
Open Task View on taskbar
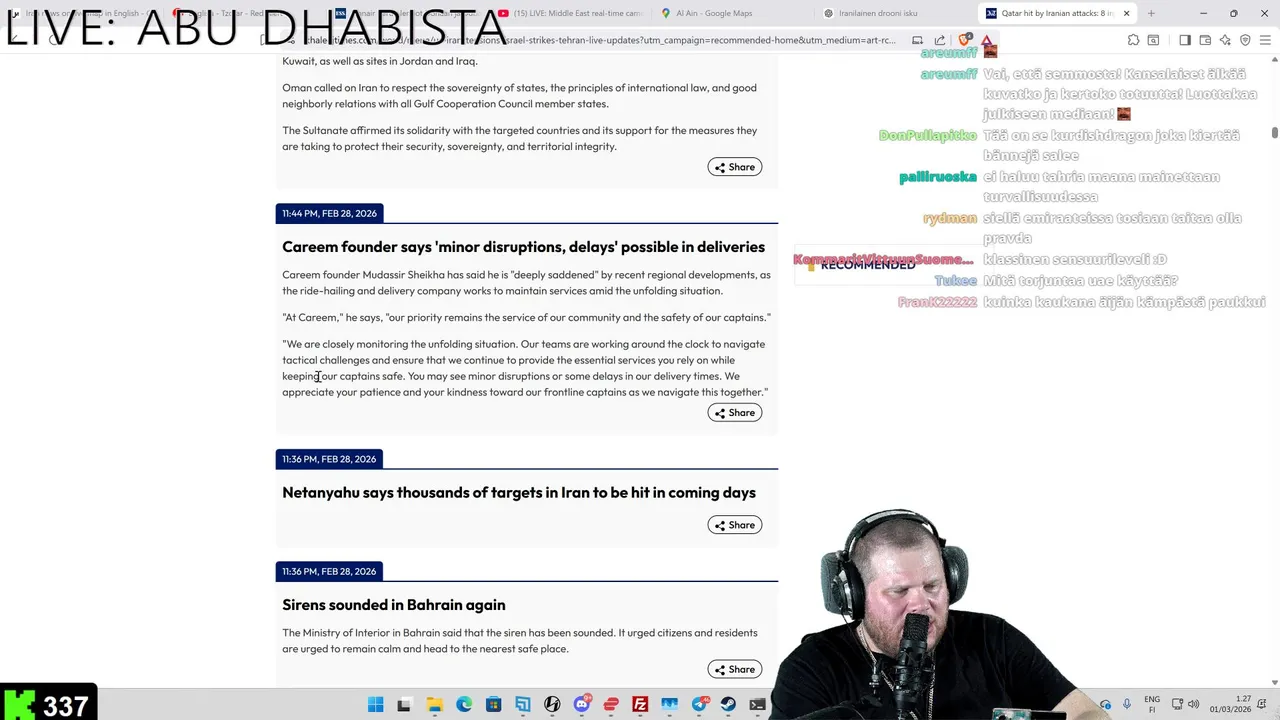coord(404,705)
